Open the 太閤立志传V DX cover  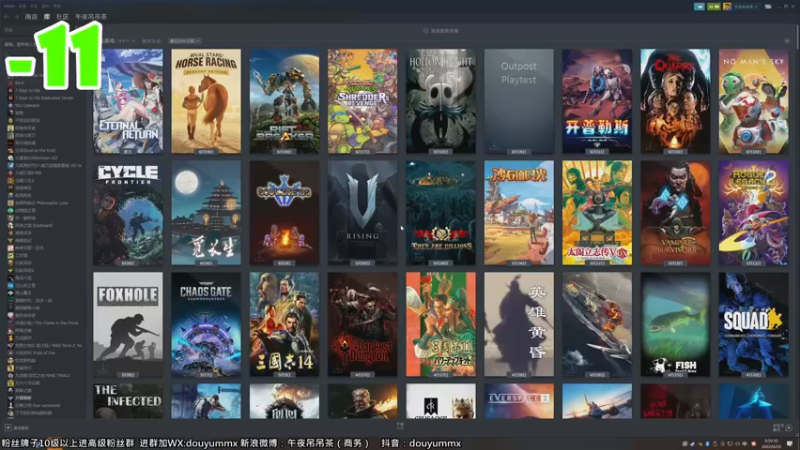597,213
